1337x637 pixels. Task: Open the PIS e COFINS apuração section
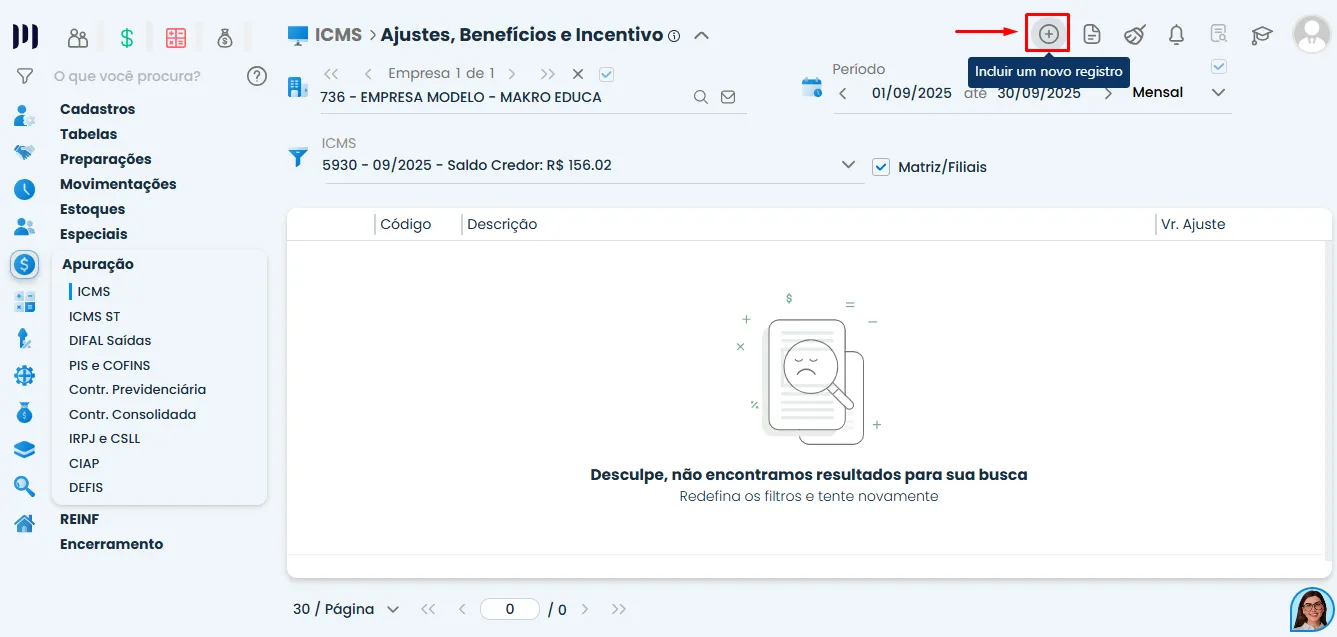[x=108, y=365]
